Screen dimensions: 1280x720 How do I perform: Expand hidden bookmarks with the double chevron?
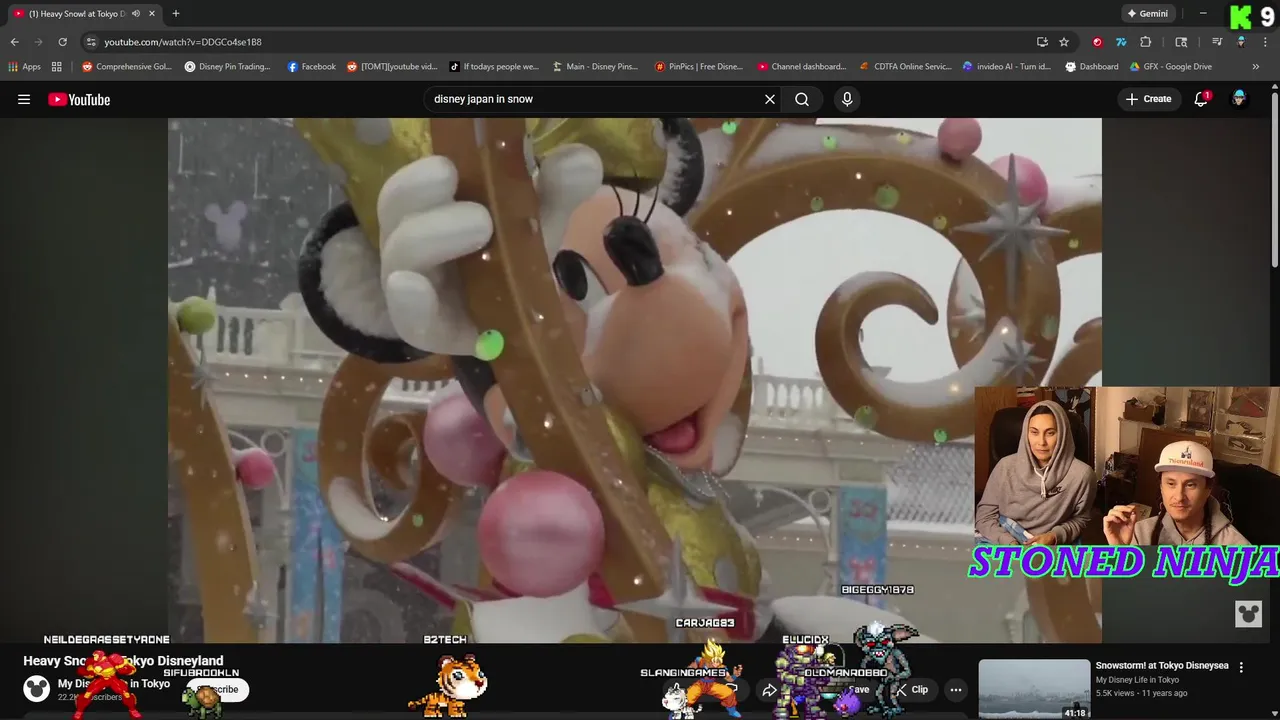click(1255, 67)
